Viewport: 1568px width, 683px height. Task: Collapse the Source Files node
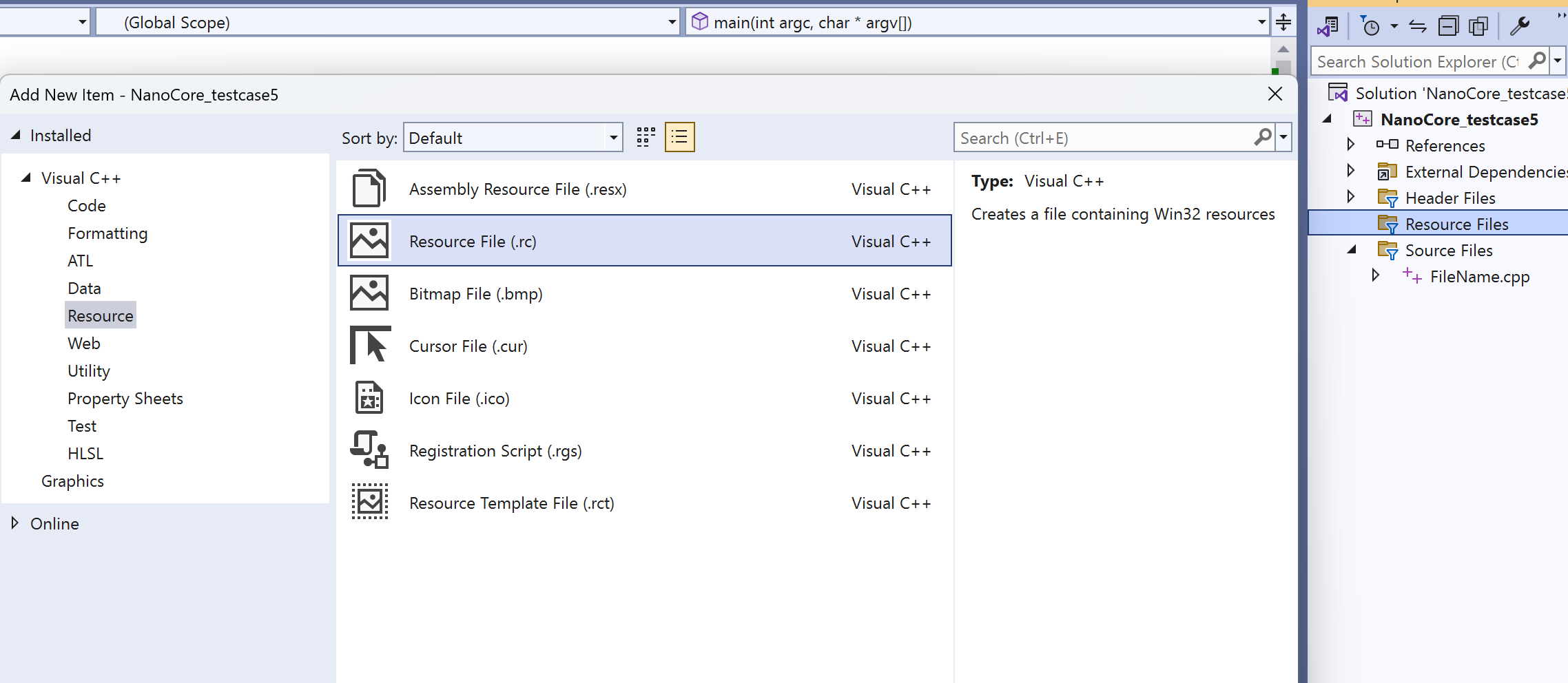pyautogui.click(x=1352, y=250)
